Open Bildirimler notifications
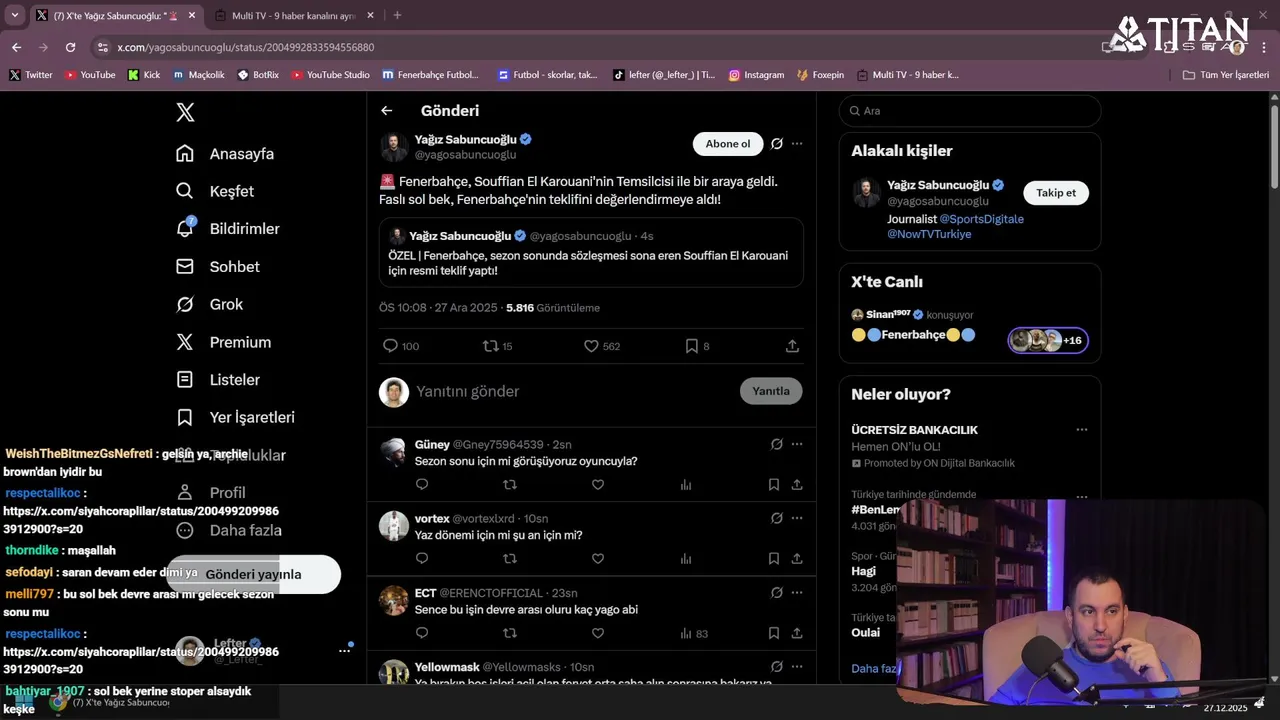The height and width of the screenshot is (720, 1280). [x=228, y=229]
